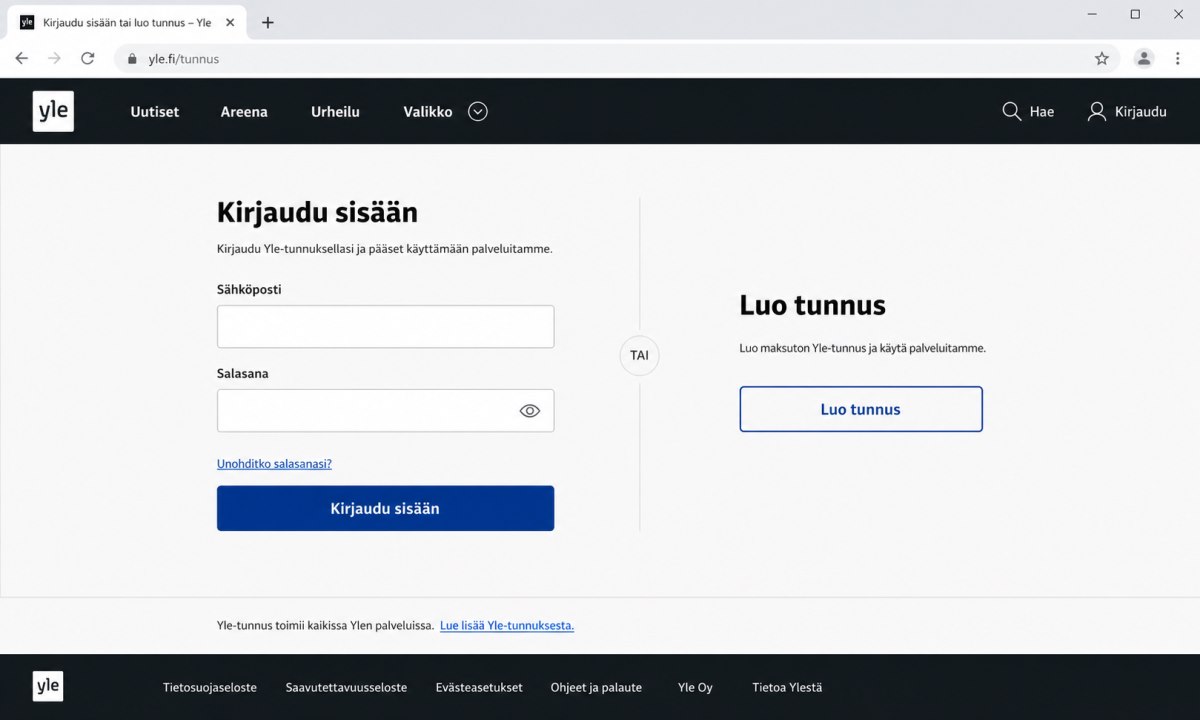Click the Kirjaudu user profile icon
This screenshot has height=720, width=1200.
1097,111
